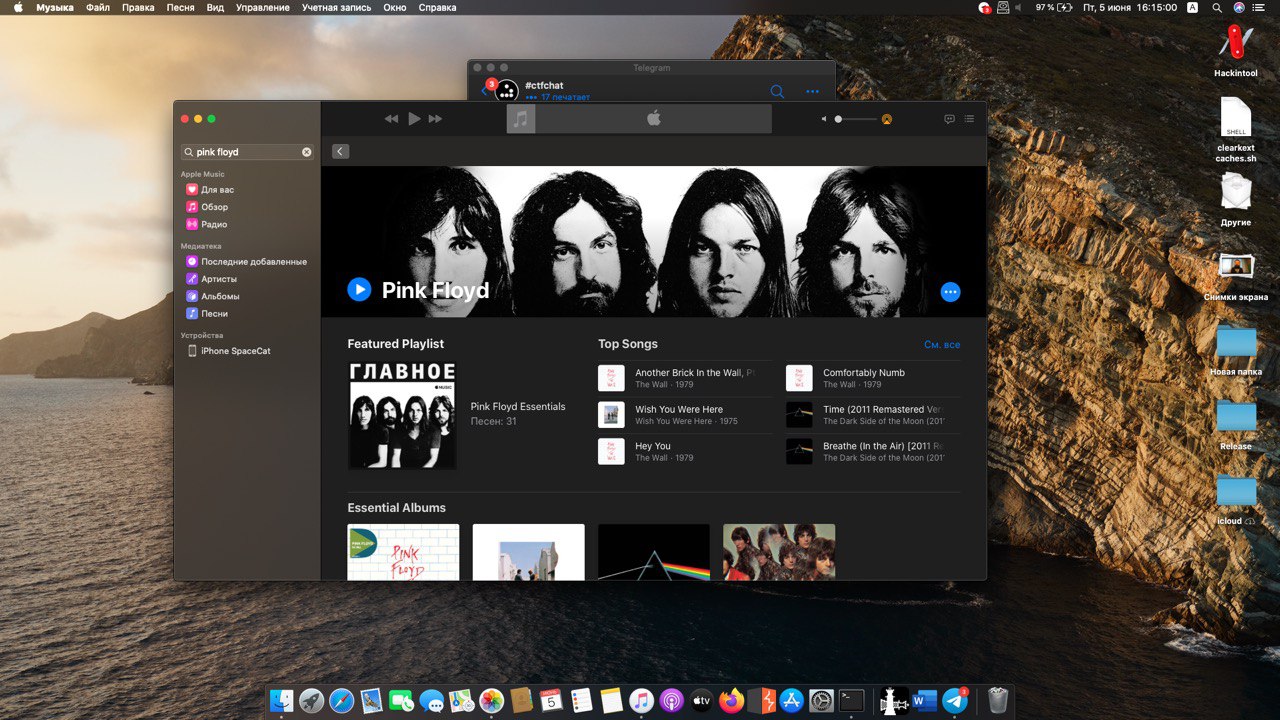This screenshot has width=1280, height=720.
Task: Select Hackintool desktop icon
Action: click(1236, 52)
